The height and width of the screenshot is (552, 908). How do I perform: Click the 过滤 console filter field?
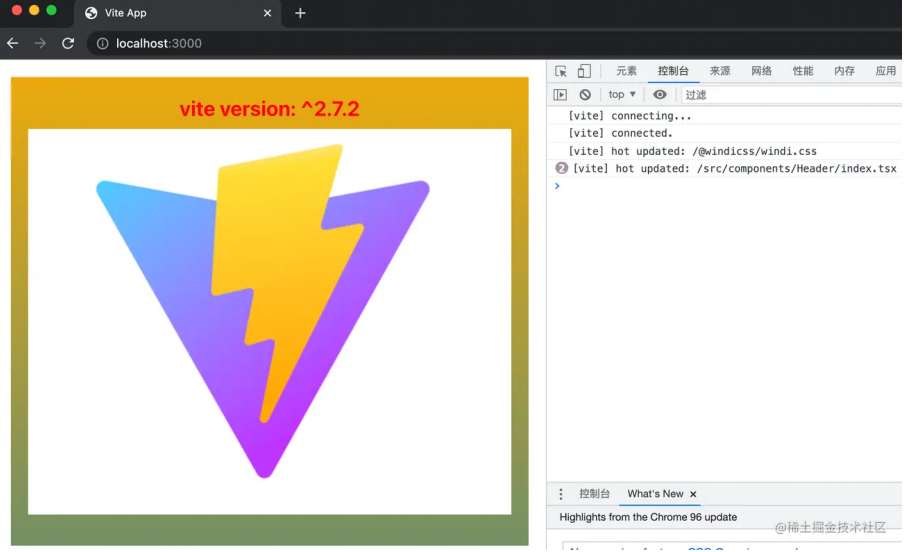pyautogui.click(x=780, y=95)
